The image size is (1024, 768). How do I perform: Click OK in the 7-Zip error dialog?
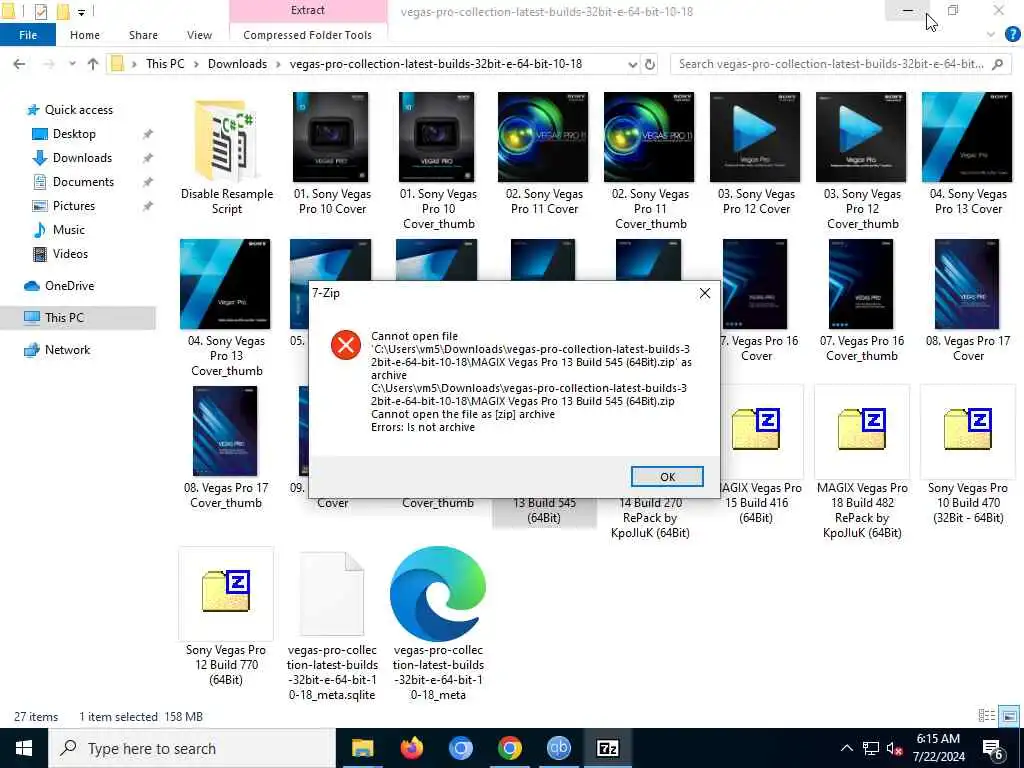(x=667, y=477)
